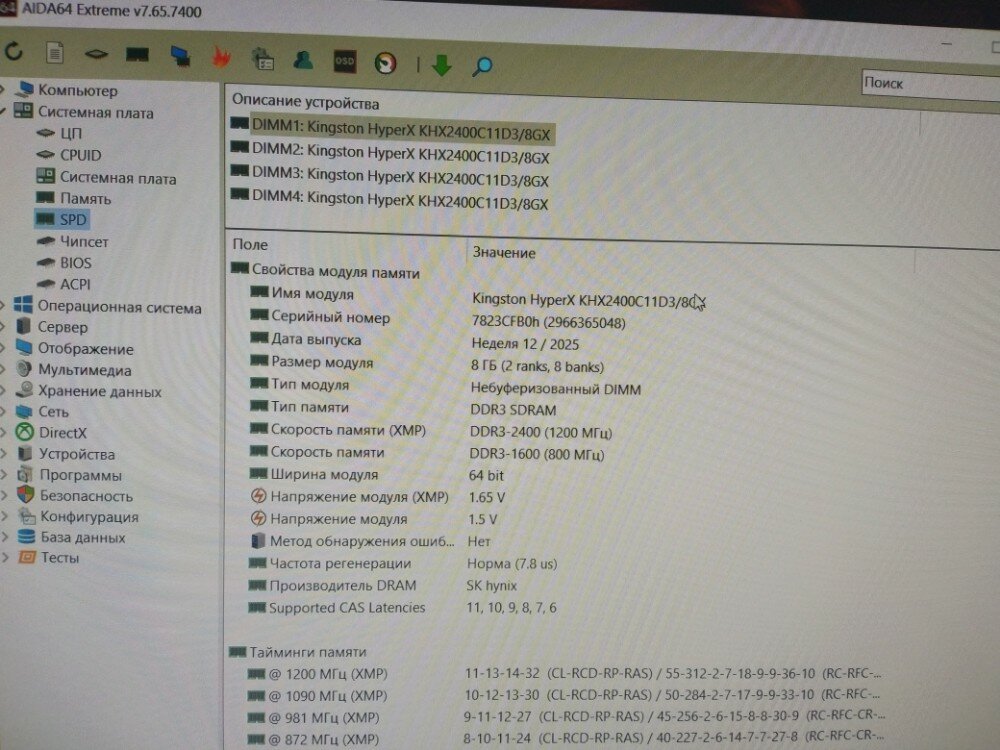Select ЦП in the sidebar
Viewport: 1000px width, 750px height.
coord(71,133)
